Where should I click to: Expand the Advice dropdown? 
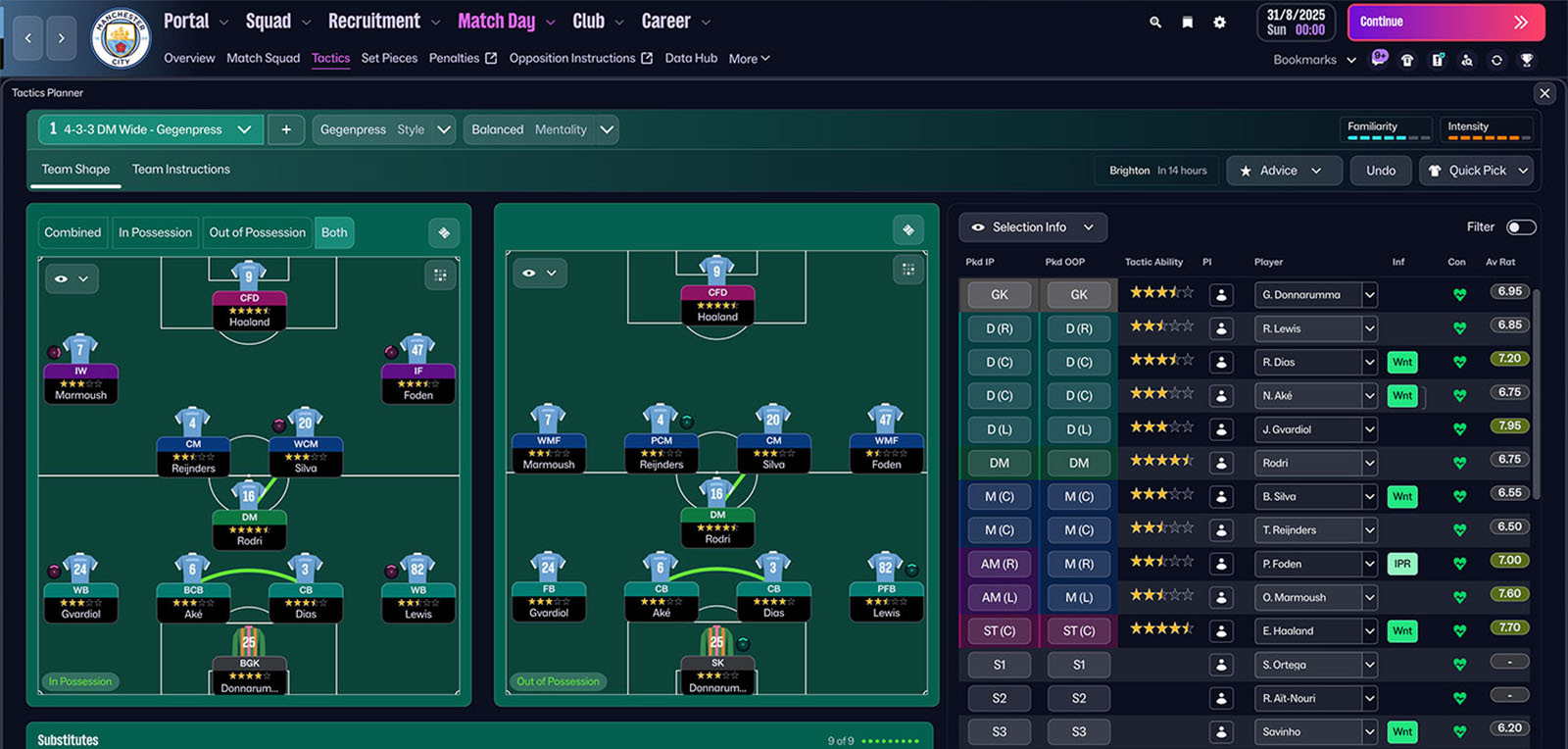1282,171
